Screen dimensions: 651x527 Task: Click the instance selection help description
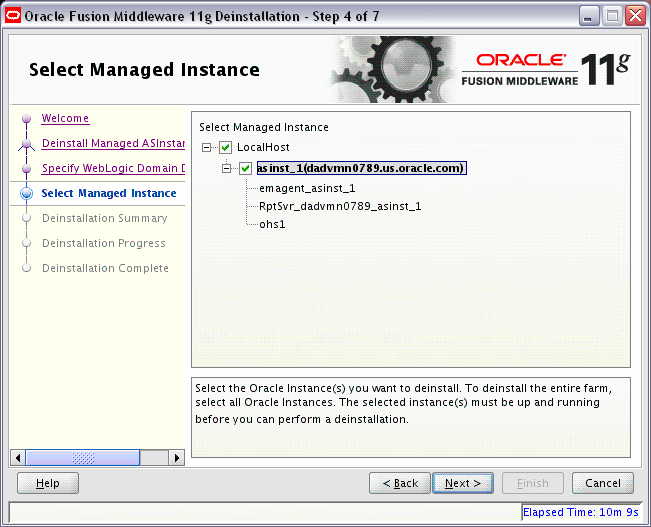coord(404,404)
